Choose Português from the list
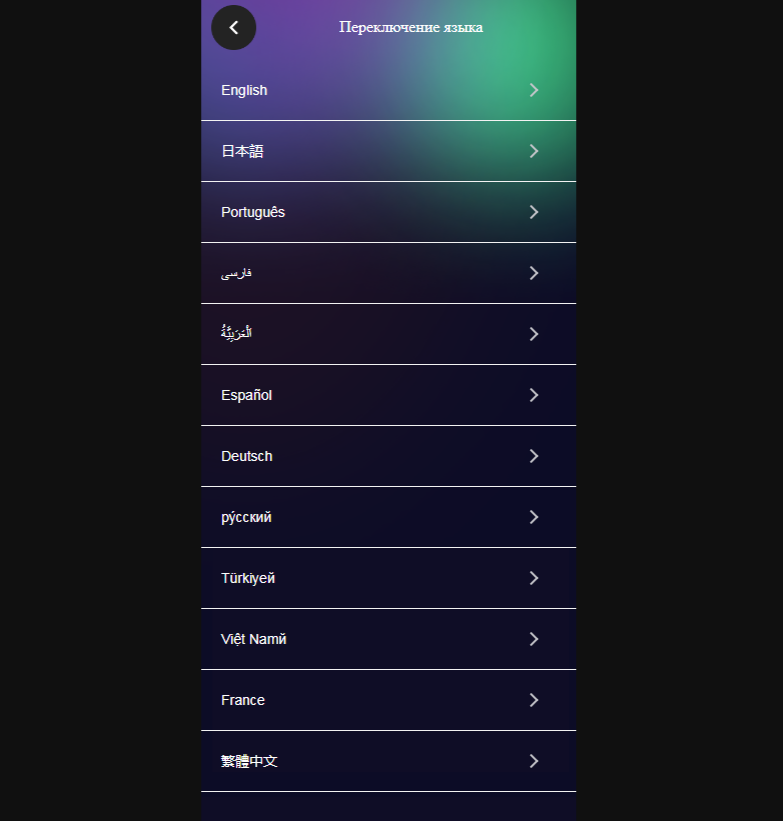 point(253,212)
